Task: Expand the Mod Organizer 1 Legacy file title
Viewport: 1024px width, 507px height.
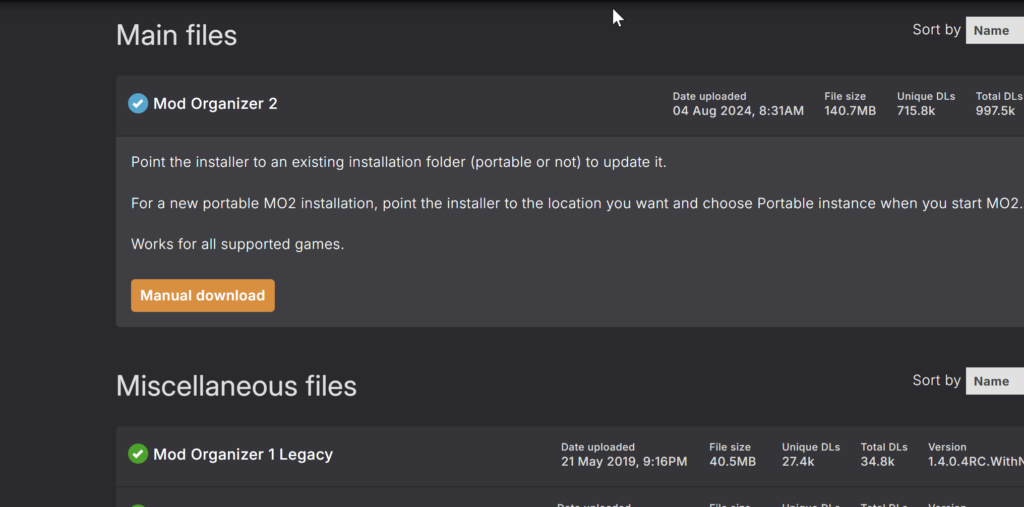Action: pos(243,454)
